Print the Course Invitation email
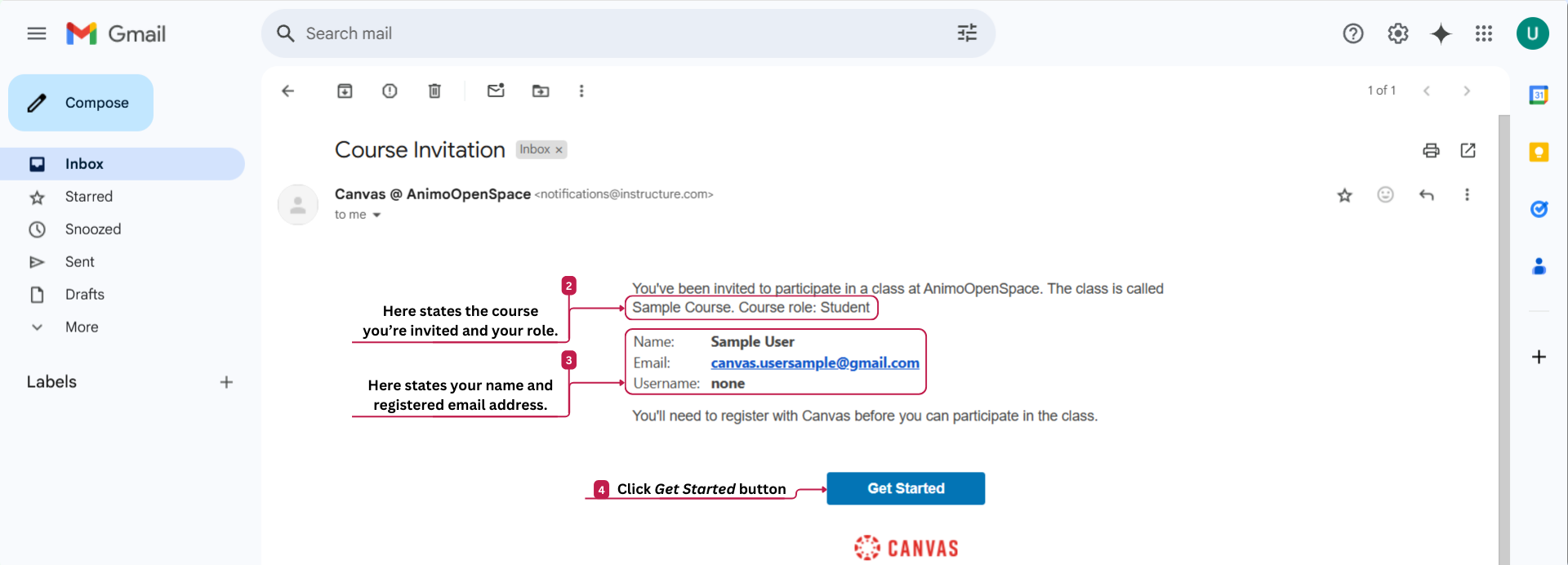The image size is (1568, 565). [1431, 150]
